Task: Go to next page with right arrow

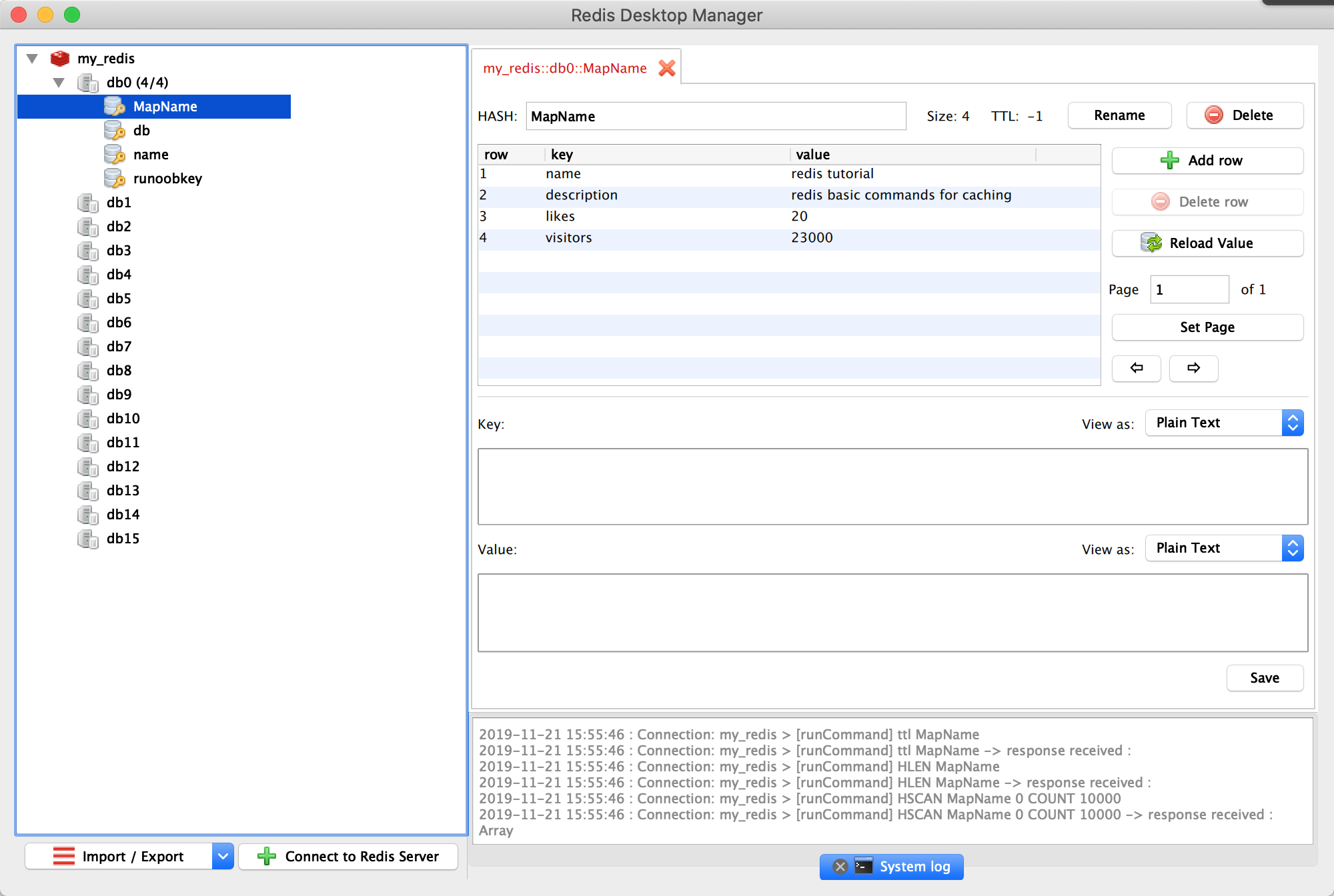Action: [x=1194, y=368]
